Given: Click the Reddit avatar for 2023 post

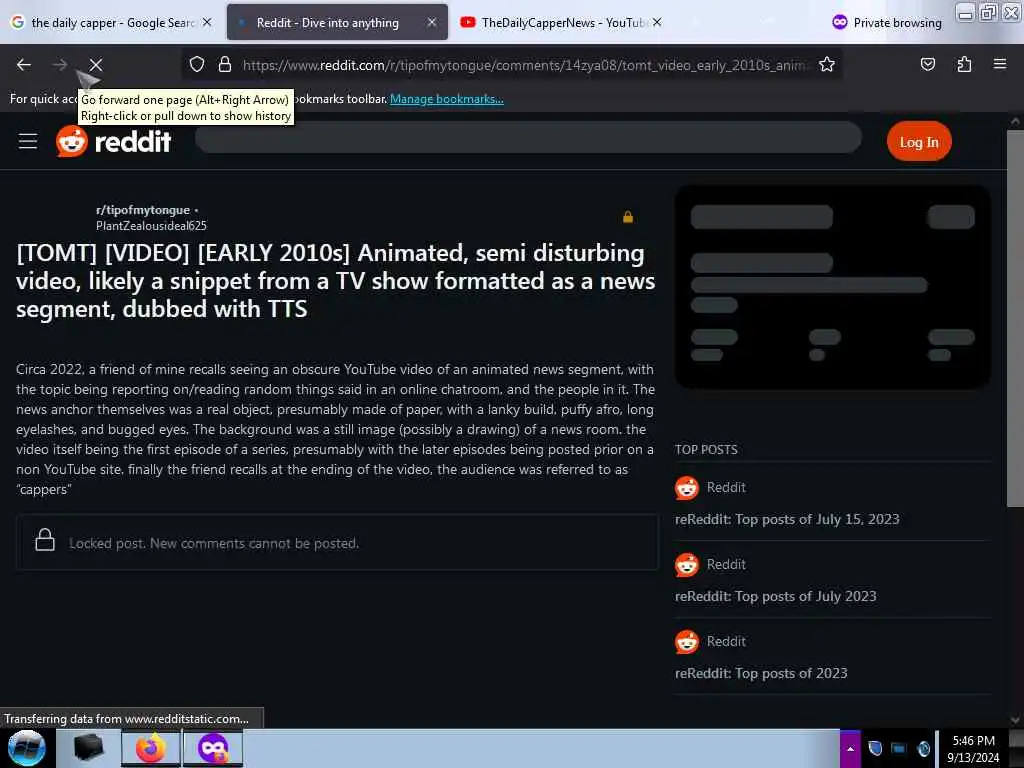Looking at the screenshot, I should [686, 642].
